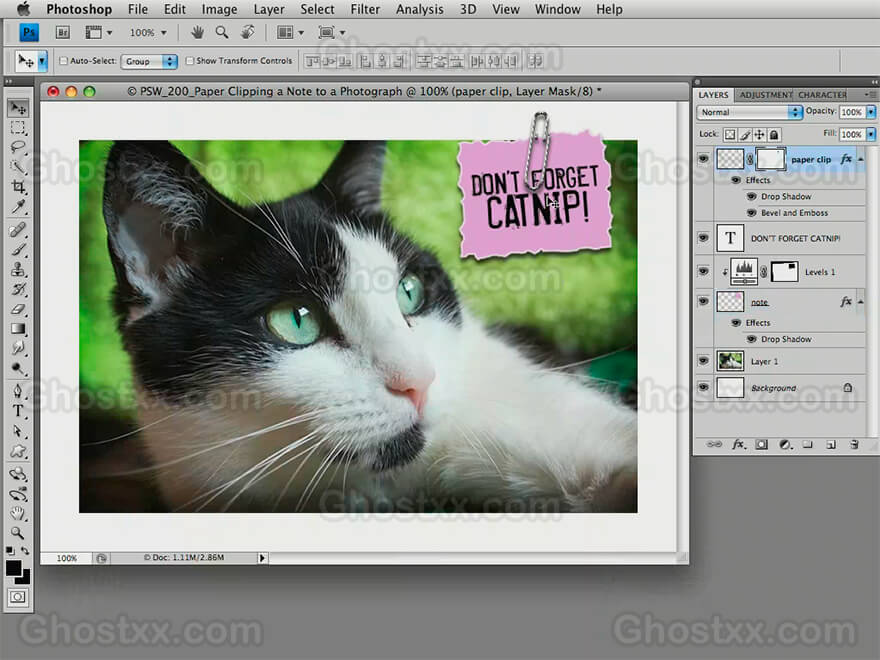The width and height of the screenshot is (880, 660).
Task: Select the Path Selection tool
Action: [18, 431]
